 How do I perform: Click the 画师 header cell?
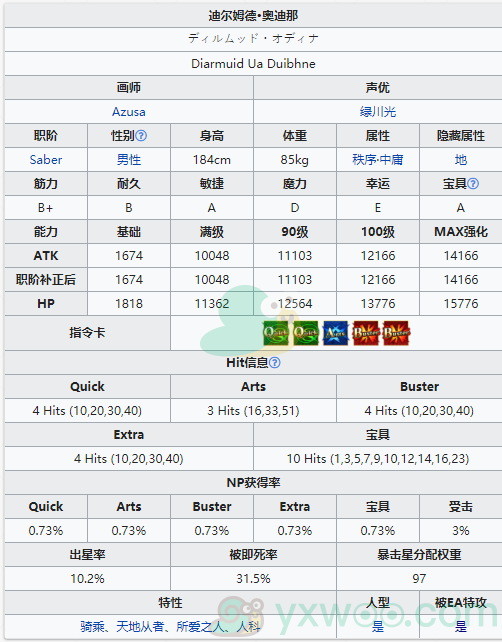129,88
